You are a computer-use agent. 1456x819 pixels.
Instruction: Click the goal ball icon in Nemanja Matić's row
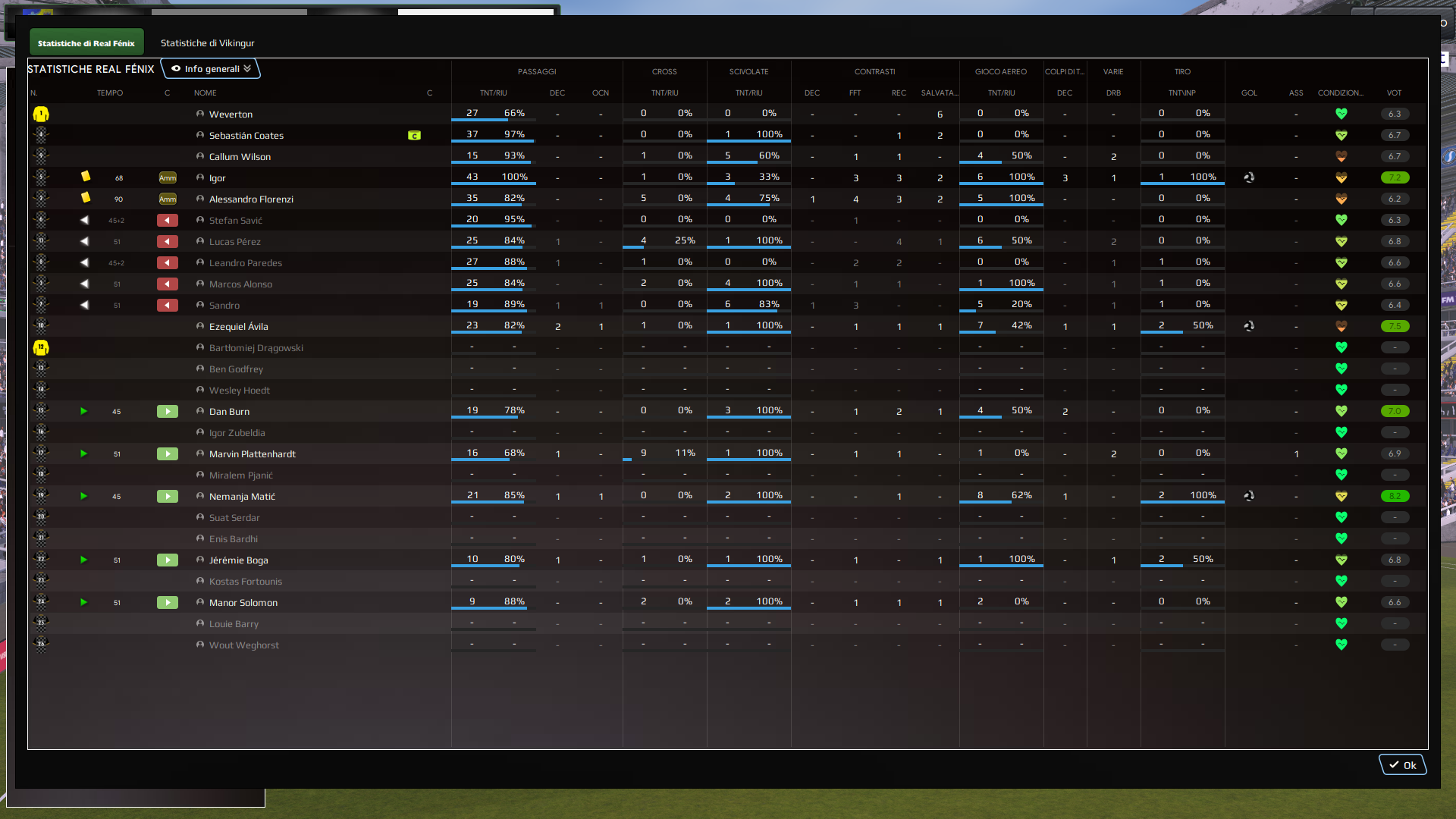click(x=1249, y=496)
